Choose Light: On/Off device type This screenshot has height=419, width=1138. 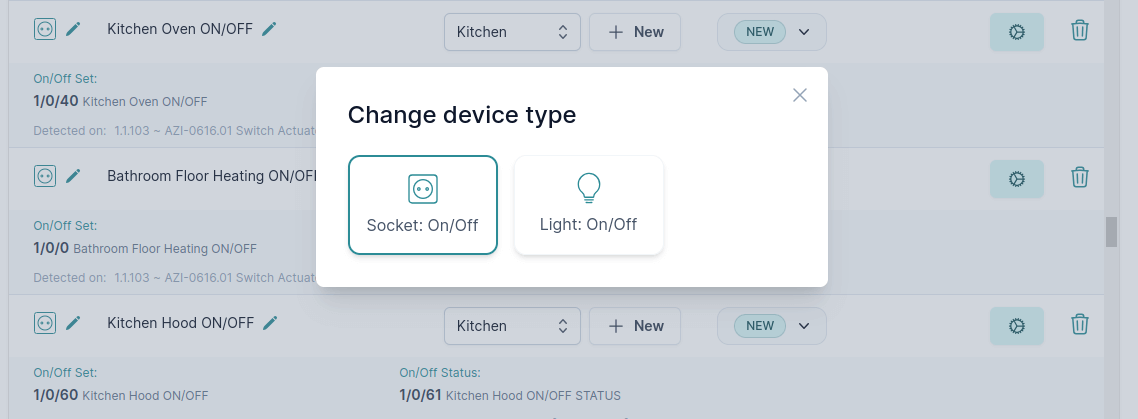coord(588,205)
